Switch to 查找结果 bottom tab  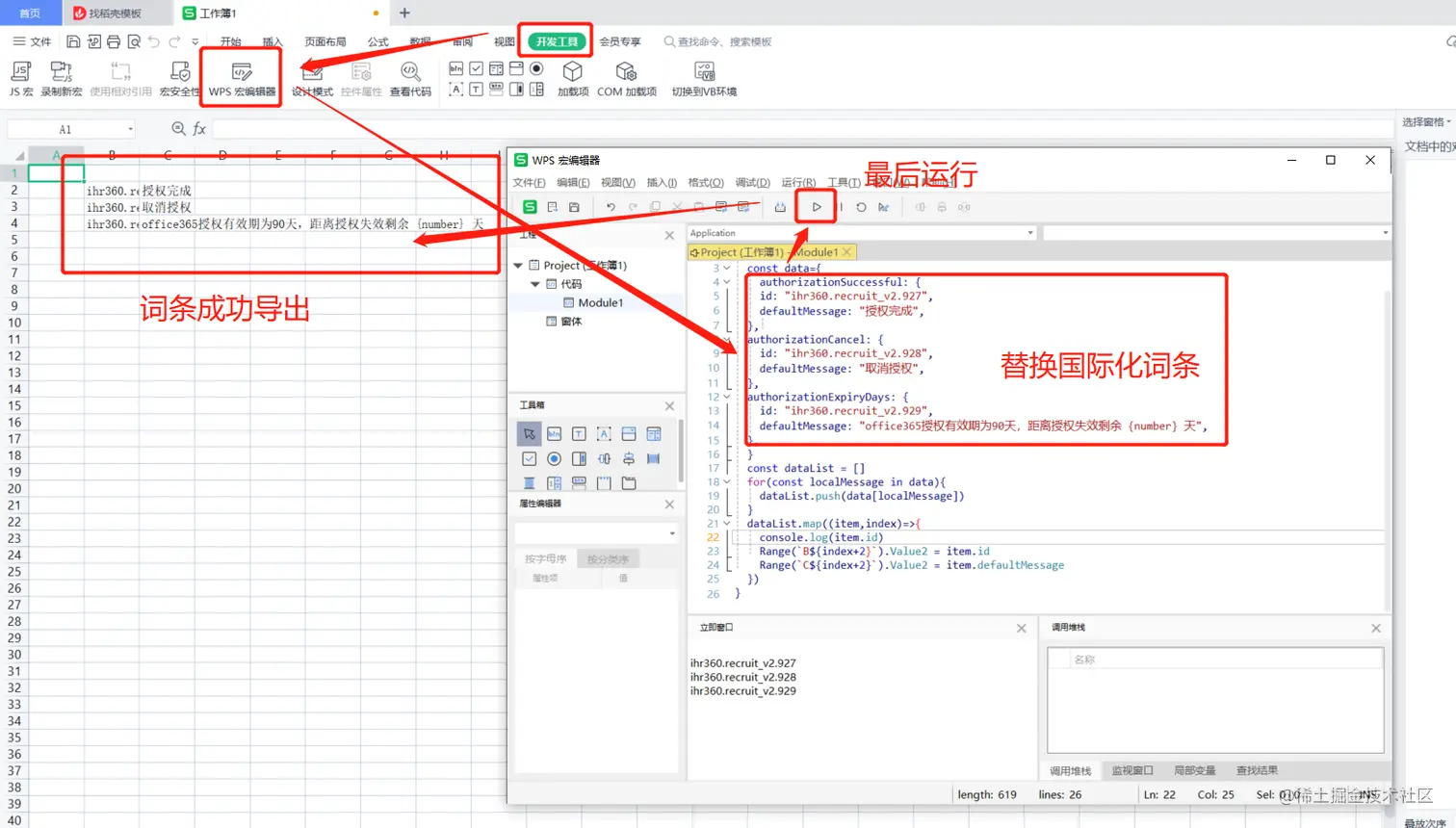point(1257,771)
